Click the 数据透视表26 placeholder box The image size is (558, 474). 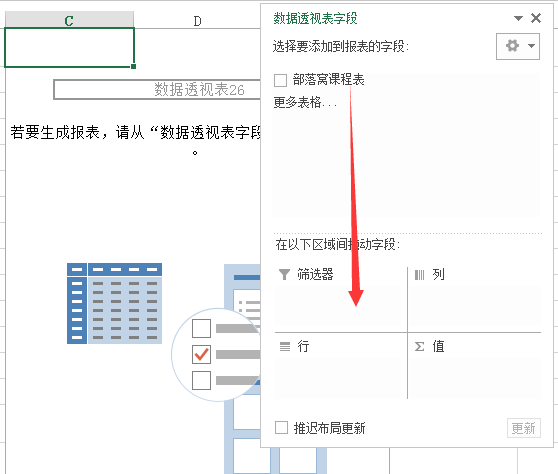[x=157, y=89]
